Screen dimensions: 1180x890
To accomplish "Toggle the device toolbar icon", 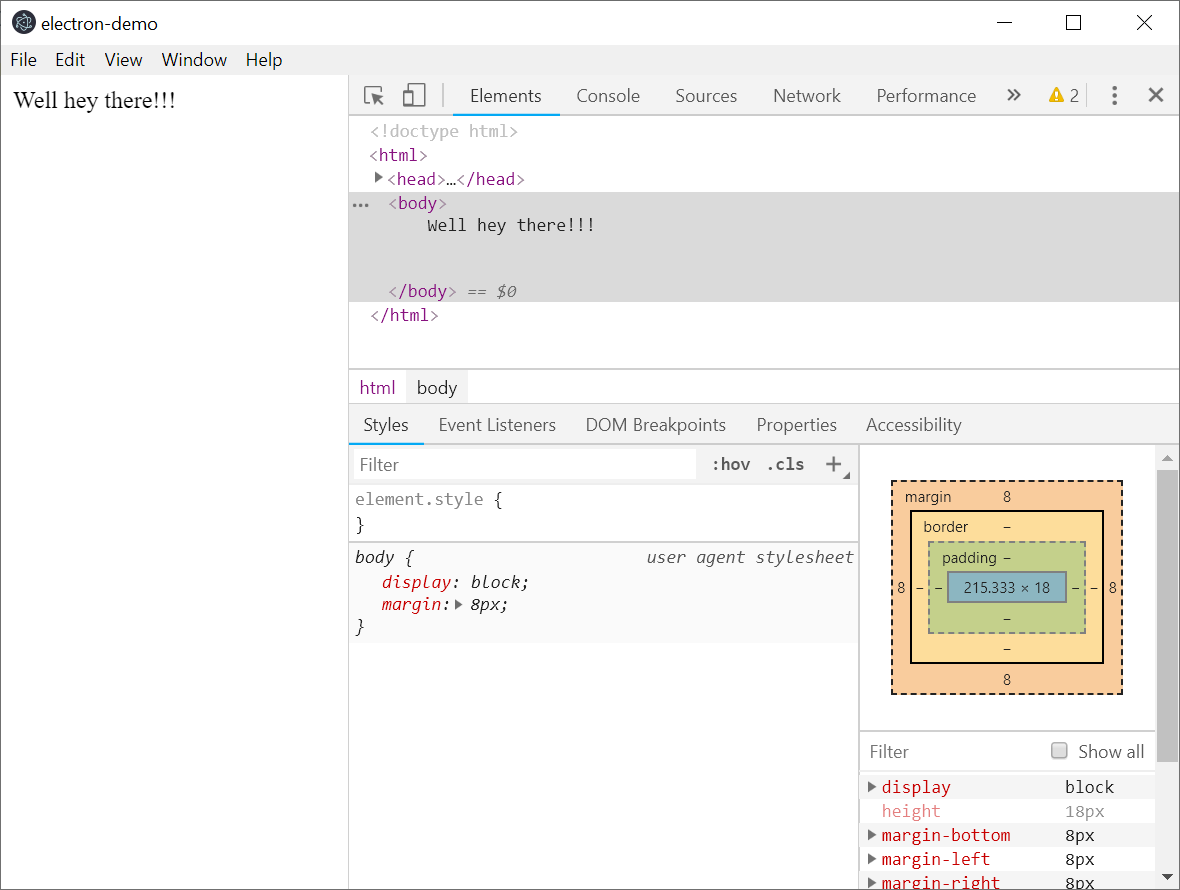I will [x=414, y=96].
